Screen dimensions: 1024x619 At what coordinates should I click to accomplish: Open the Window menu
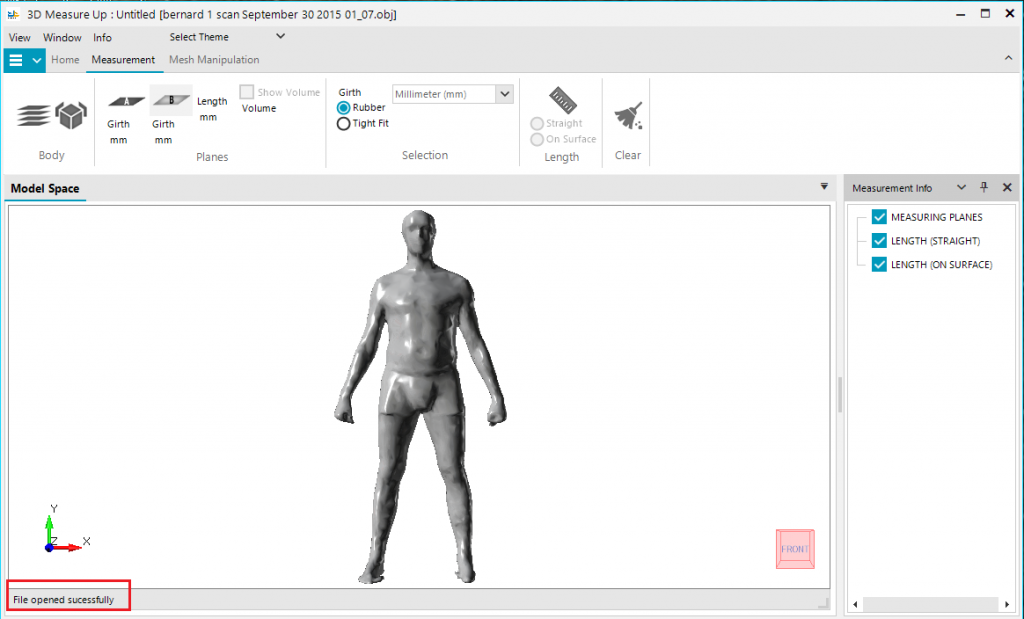coord(62,37)
